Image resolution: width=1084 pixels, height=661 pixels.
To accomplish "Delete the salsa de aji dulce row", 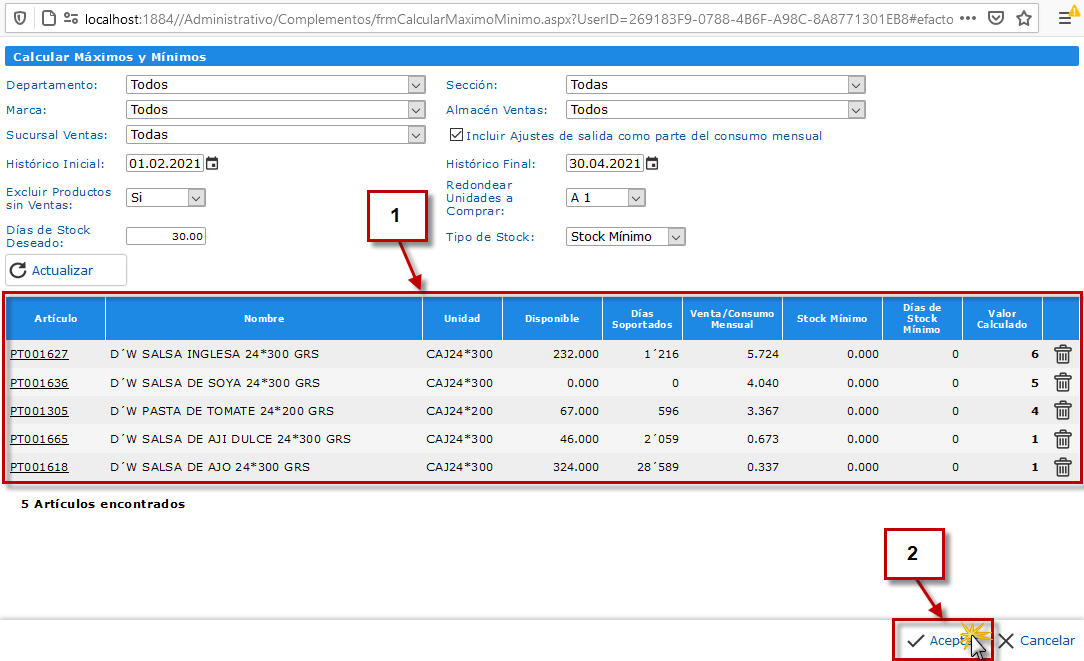I will (x=1063, y=439).
